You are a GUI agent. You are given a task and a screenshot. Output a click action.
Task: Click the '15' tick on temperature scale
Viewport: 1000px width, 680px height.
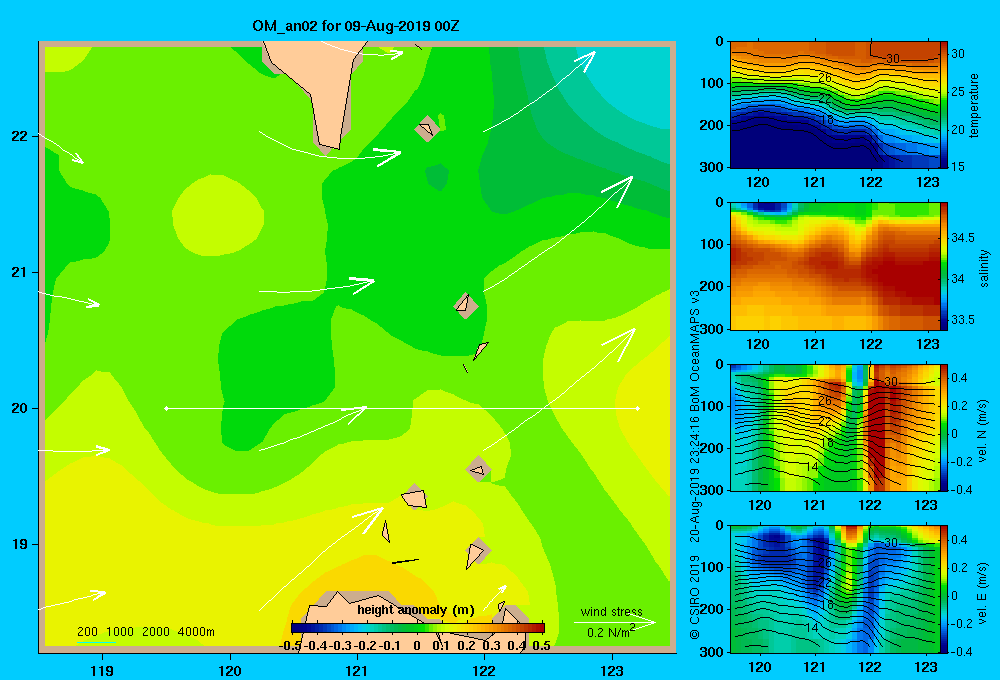958,166
